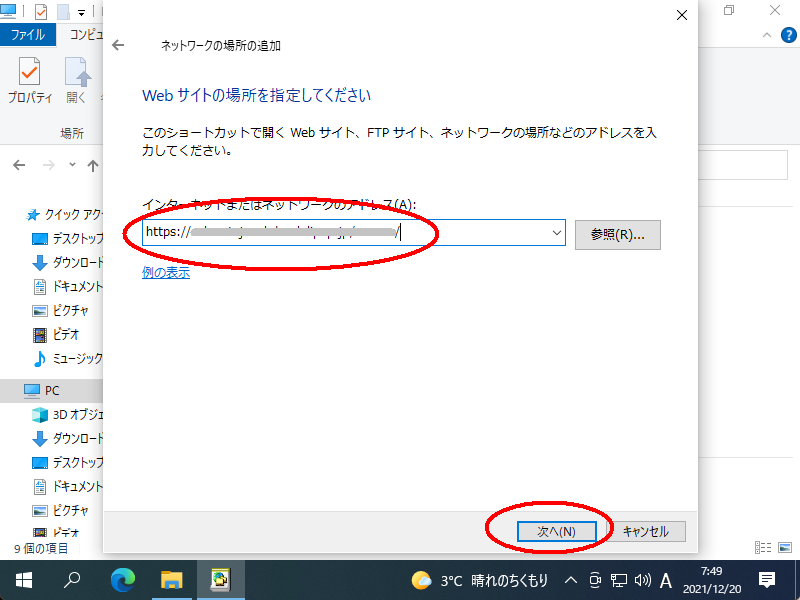The width and height of the screenshot is (800, 600).
Task: Click the volume speaker tray icon
Action: 642,580
